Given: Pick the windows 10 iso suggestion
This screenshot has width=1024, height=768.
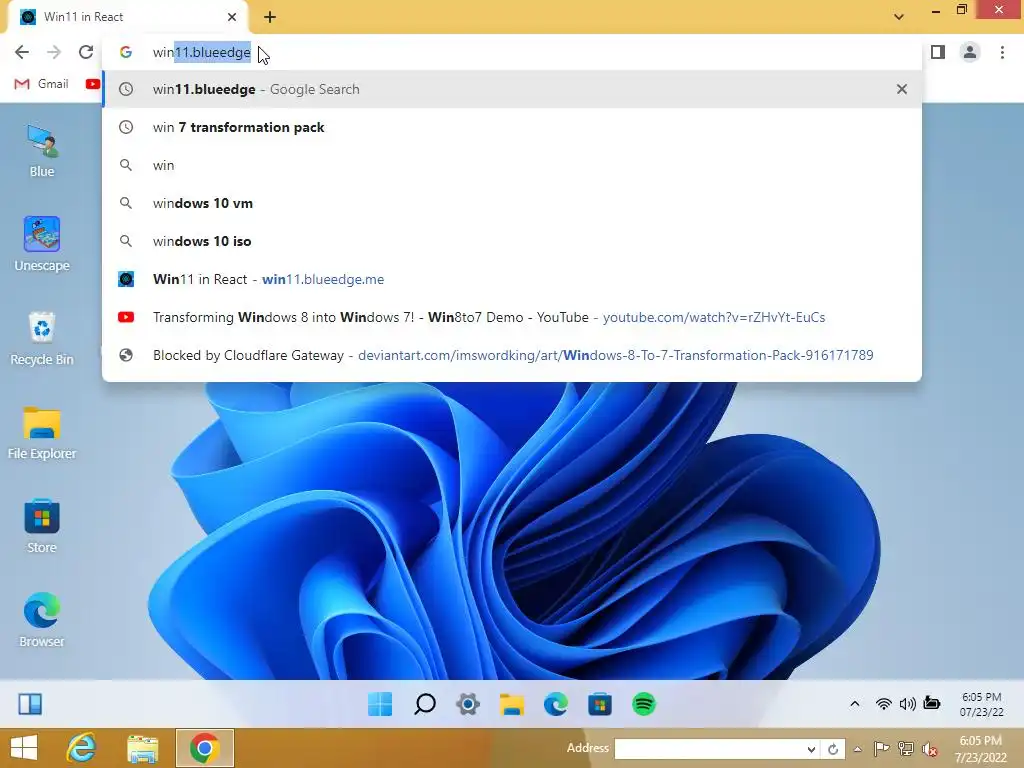Looking at the screenshot, I should coord(512,241).
